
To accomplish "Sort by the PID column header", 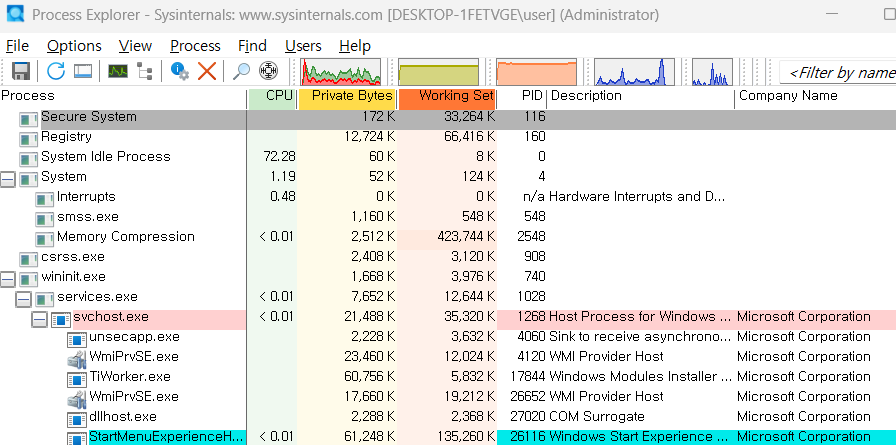I will pos(522,96).
